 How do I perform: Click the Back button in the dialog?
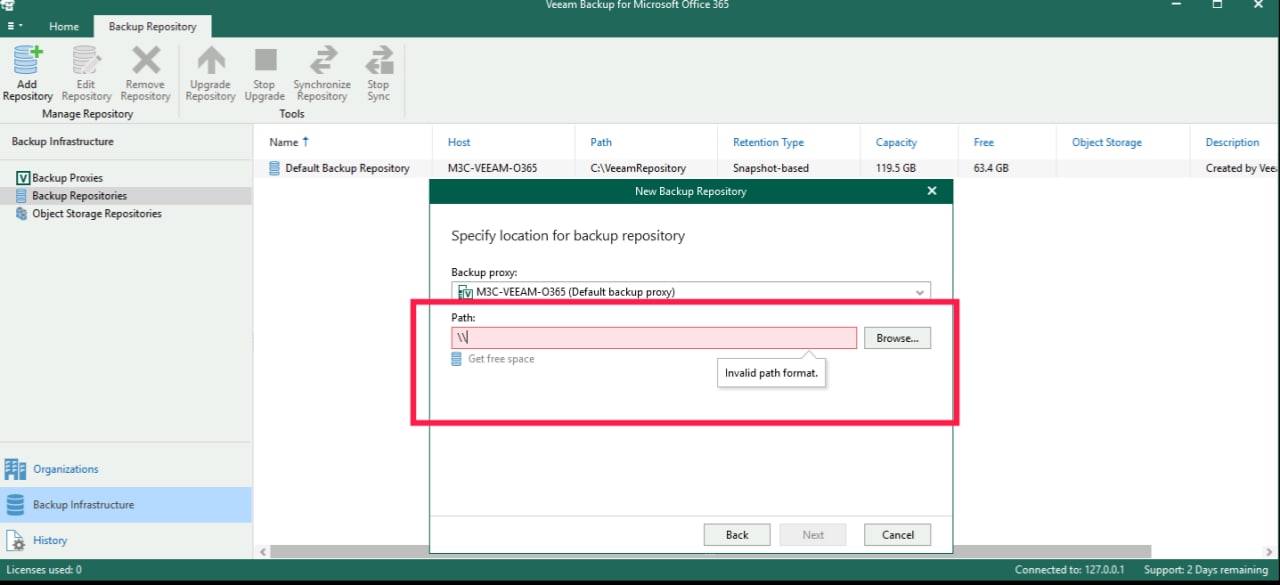(737, 535)
